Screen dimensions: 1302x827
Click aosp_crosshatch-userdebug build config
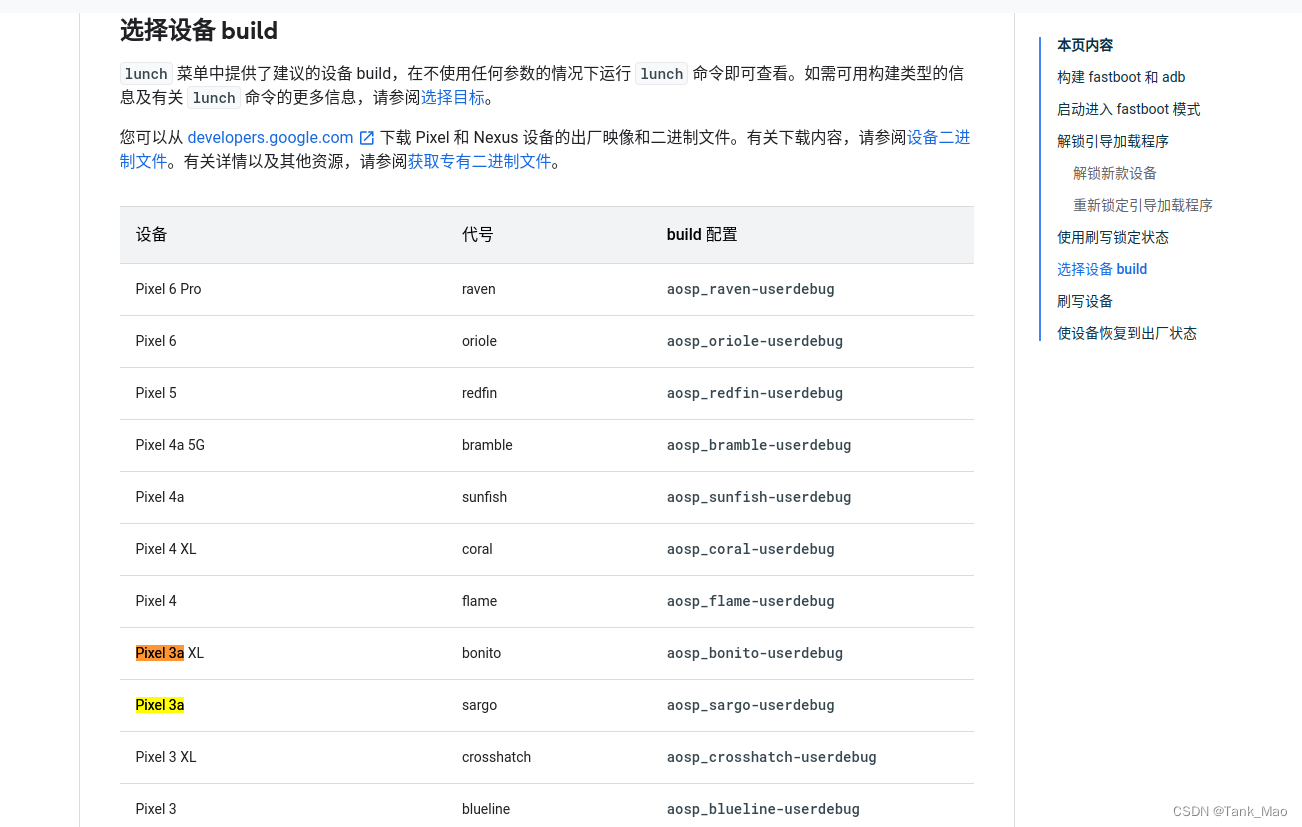click(772, 757)
